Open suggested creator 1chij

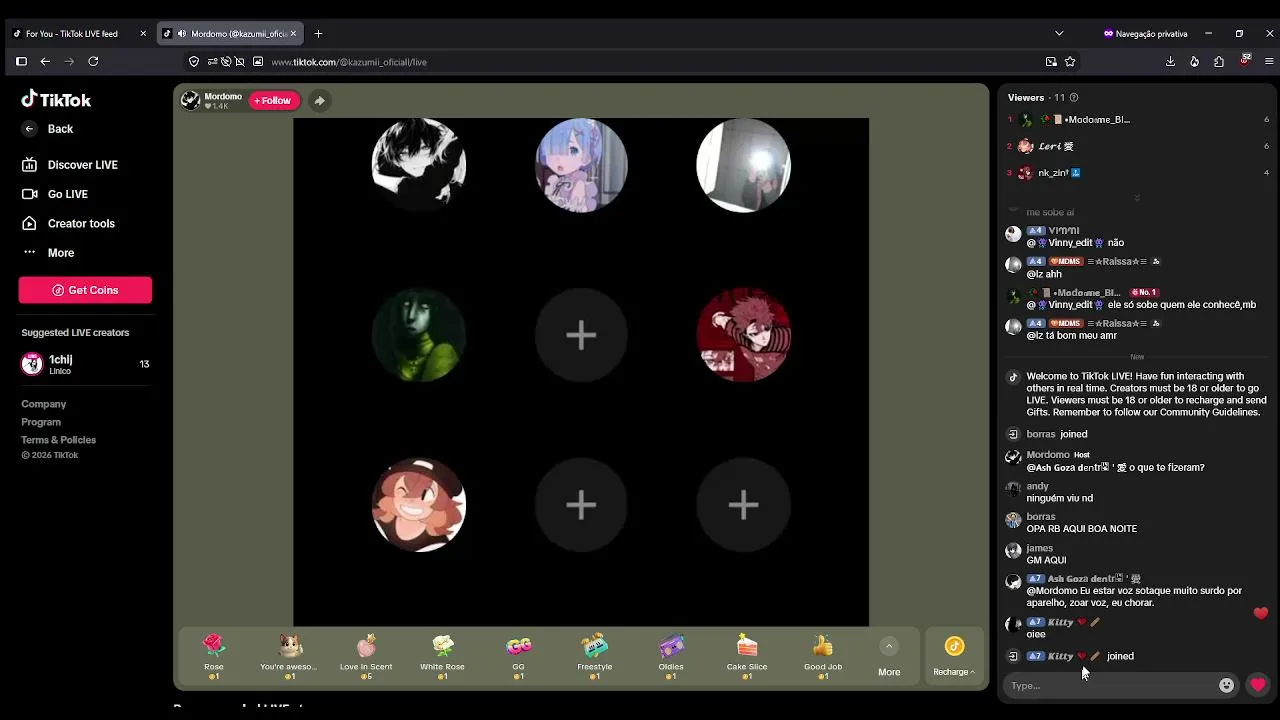tap(85, 364)
